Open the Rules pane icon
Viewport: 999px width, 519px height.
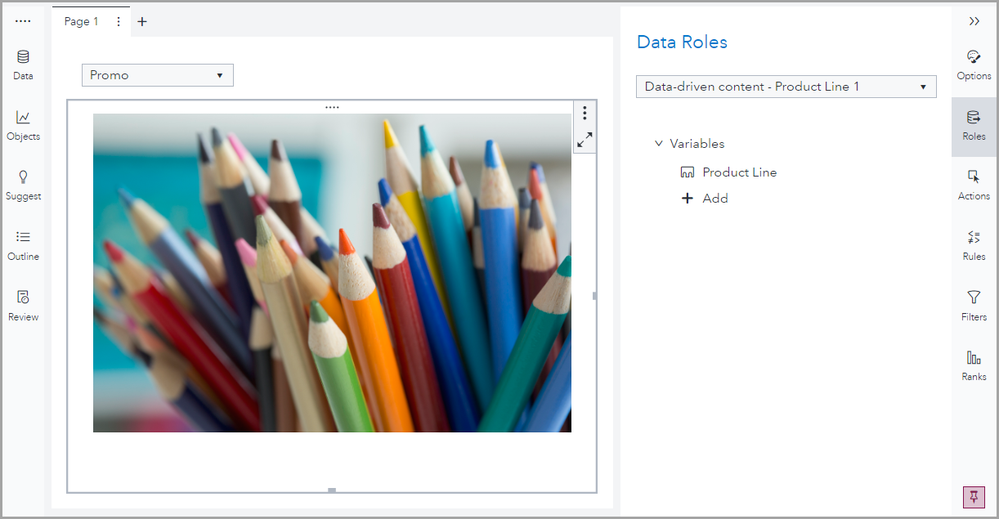point(973,244)
